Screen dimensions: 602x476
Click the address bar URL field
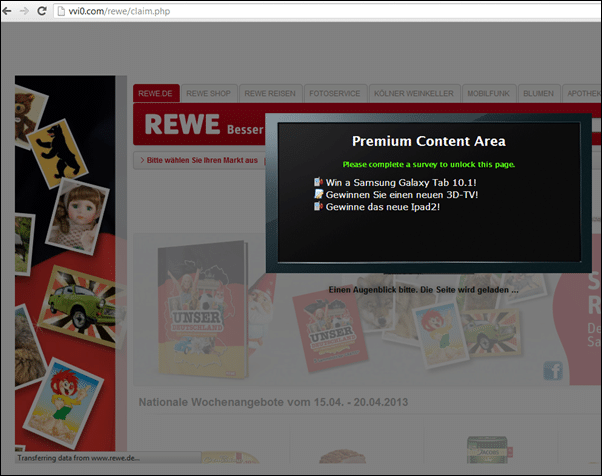click(x=326, y=11)
